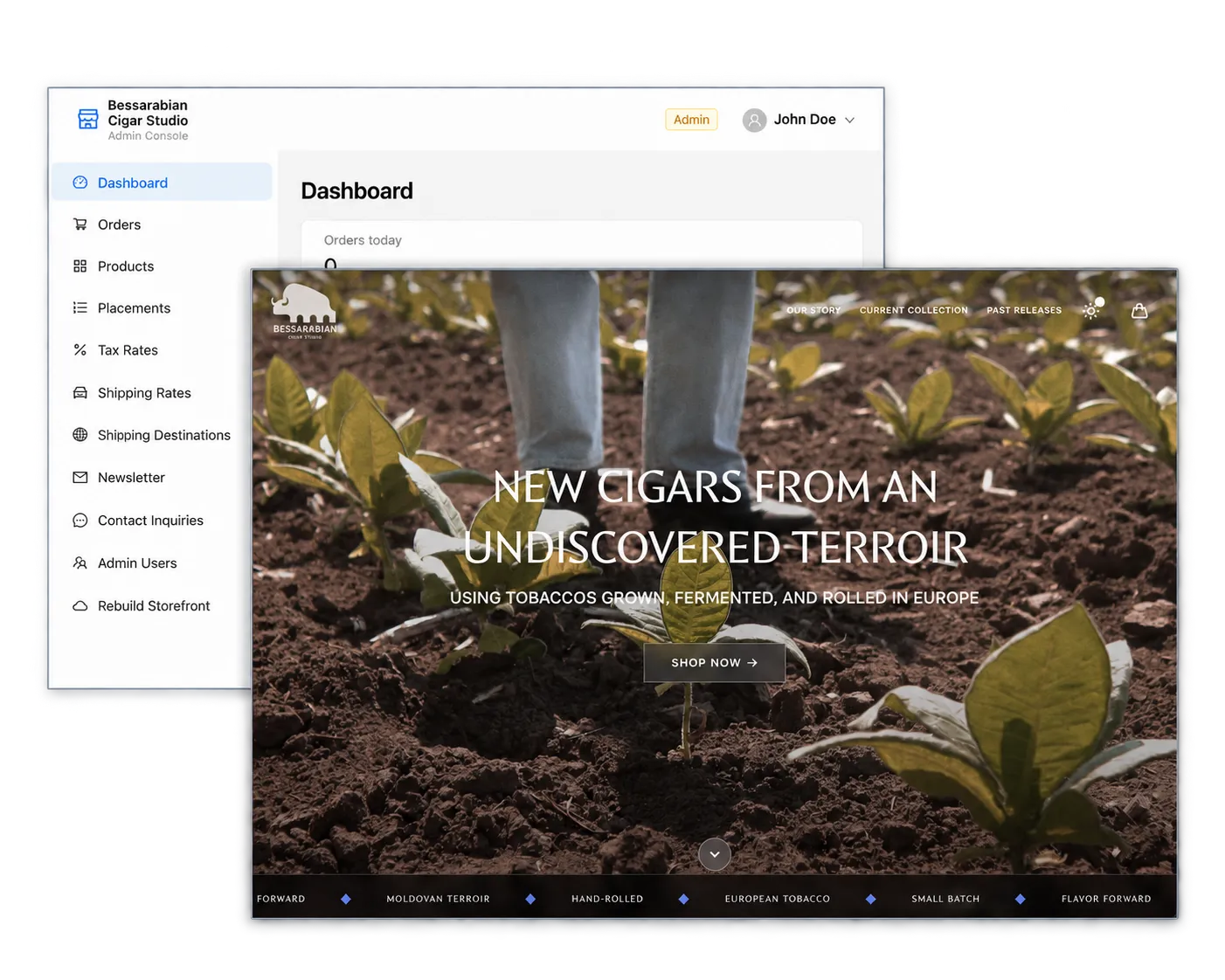1225x980 pixels.
Task: Click the storefront logo icon in Admin Console
Action: pyautogui.click(x=88, y=119)
